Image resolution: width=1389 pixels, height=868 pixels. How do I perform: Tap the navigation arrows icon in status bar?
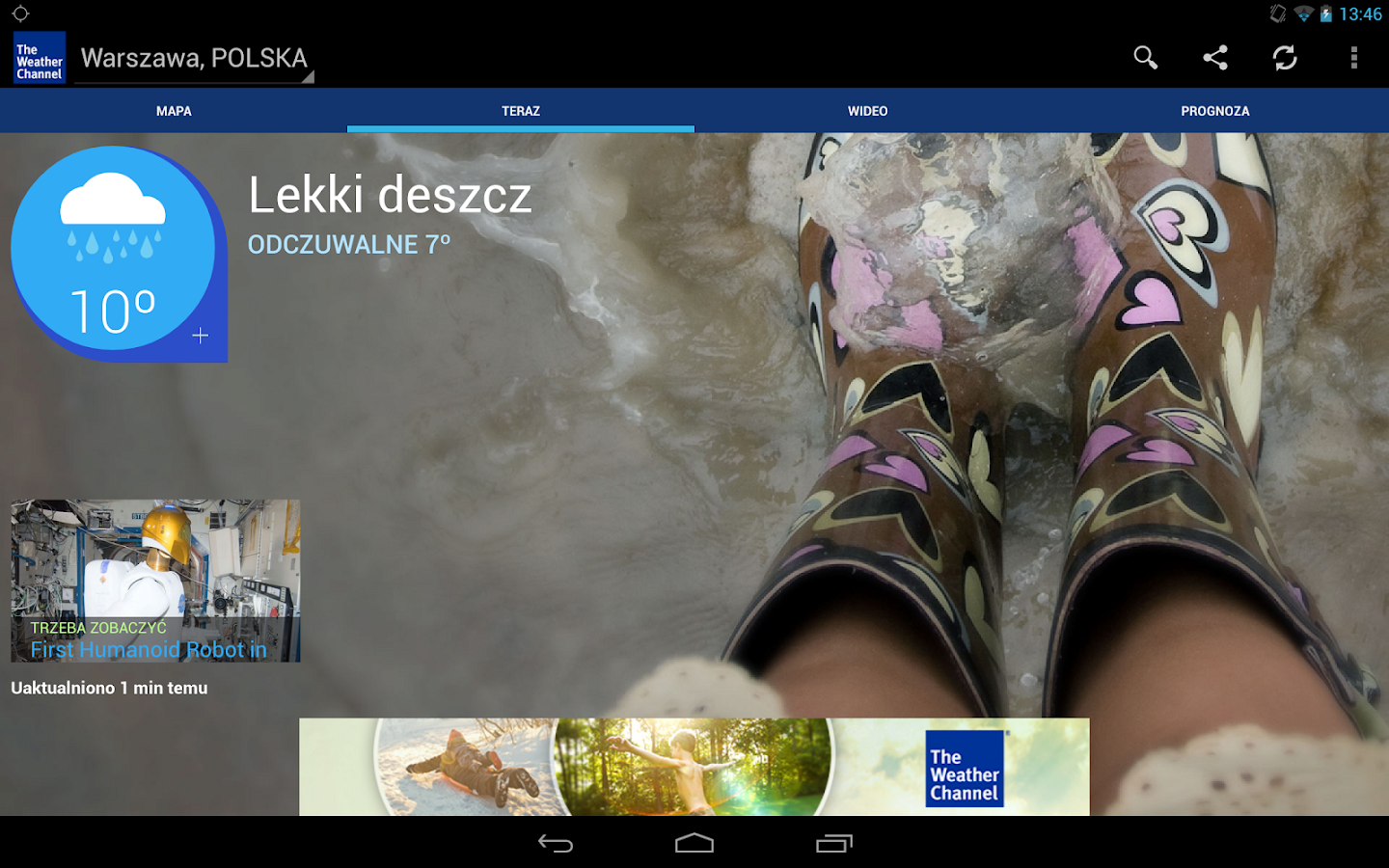pos(21,14)
